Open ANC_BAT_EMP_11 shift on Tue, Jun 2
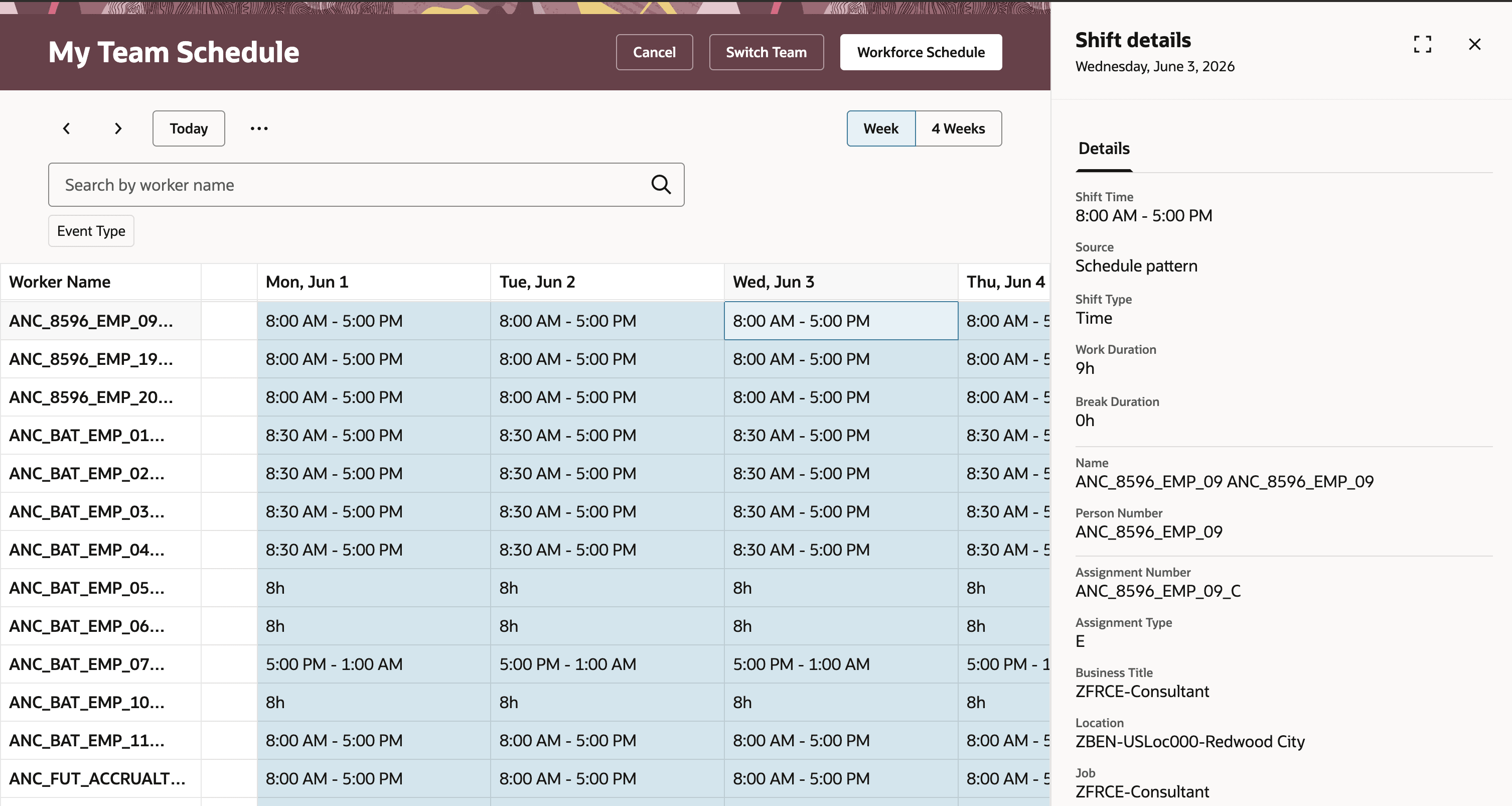This screenshot has height=806, width=1512. 608,741
